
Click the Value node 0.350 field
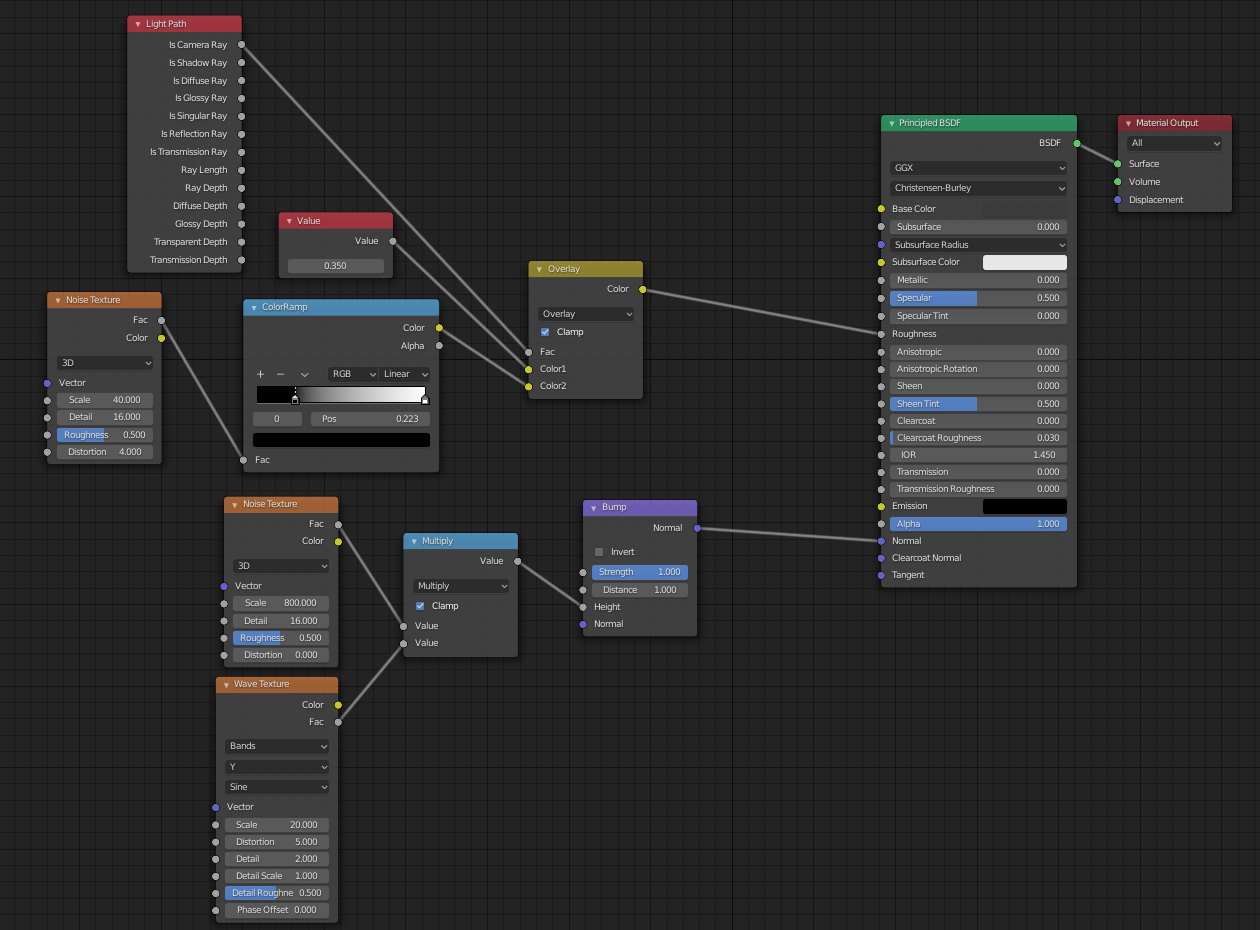[336, 266]
